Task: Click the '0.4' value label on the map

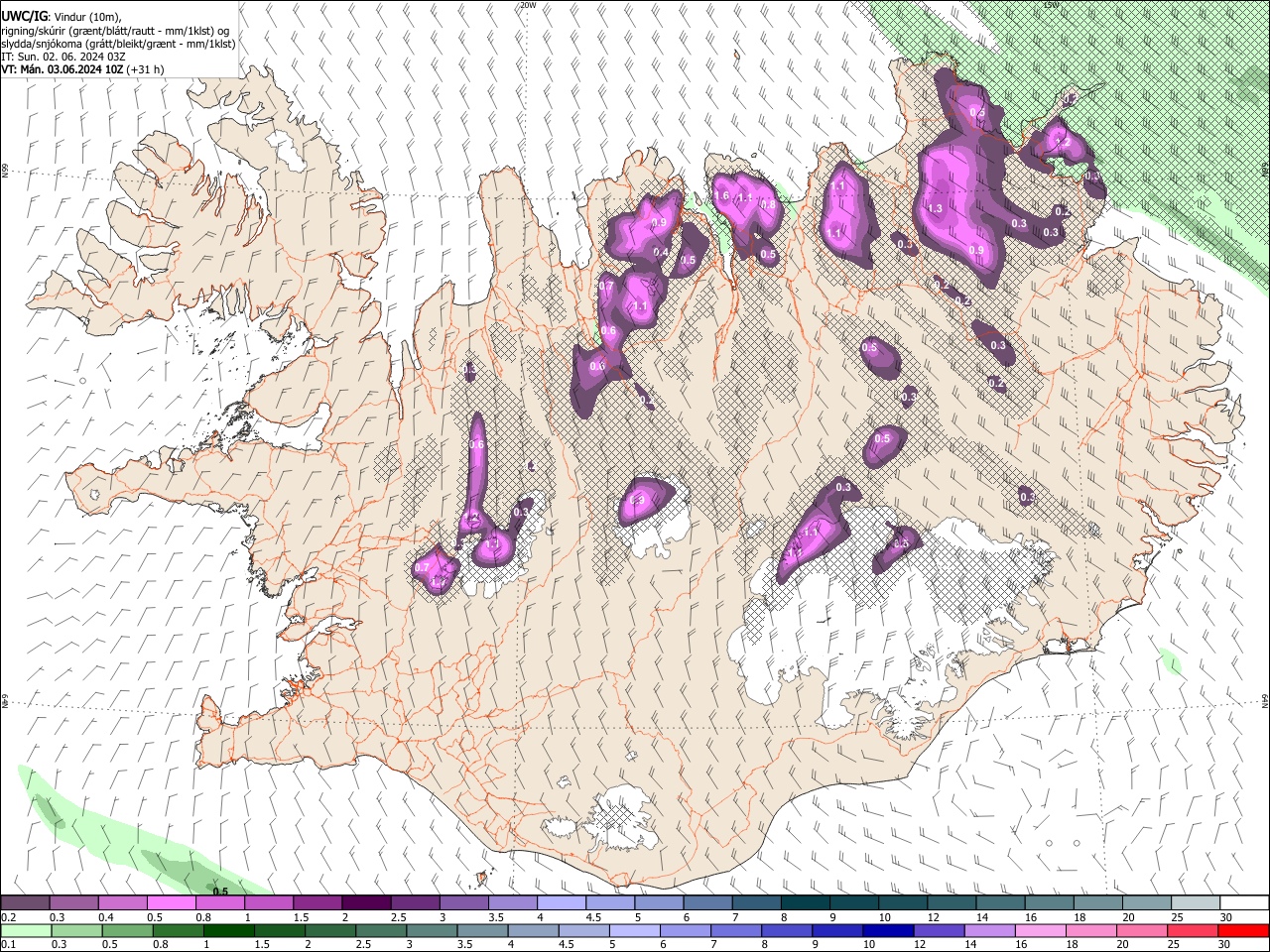Action: pos(661,253)
